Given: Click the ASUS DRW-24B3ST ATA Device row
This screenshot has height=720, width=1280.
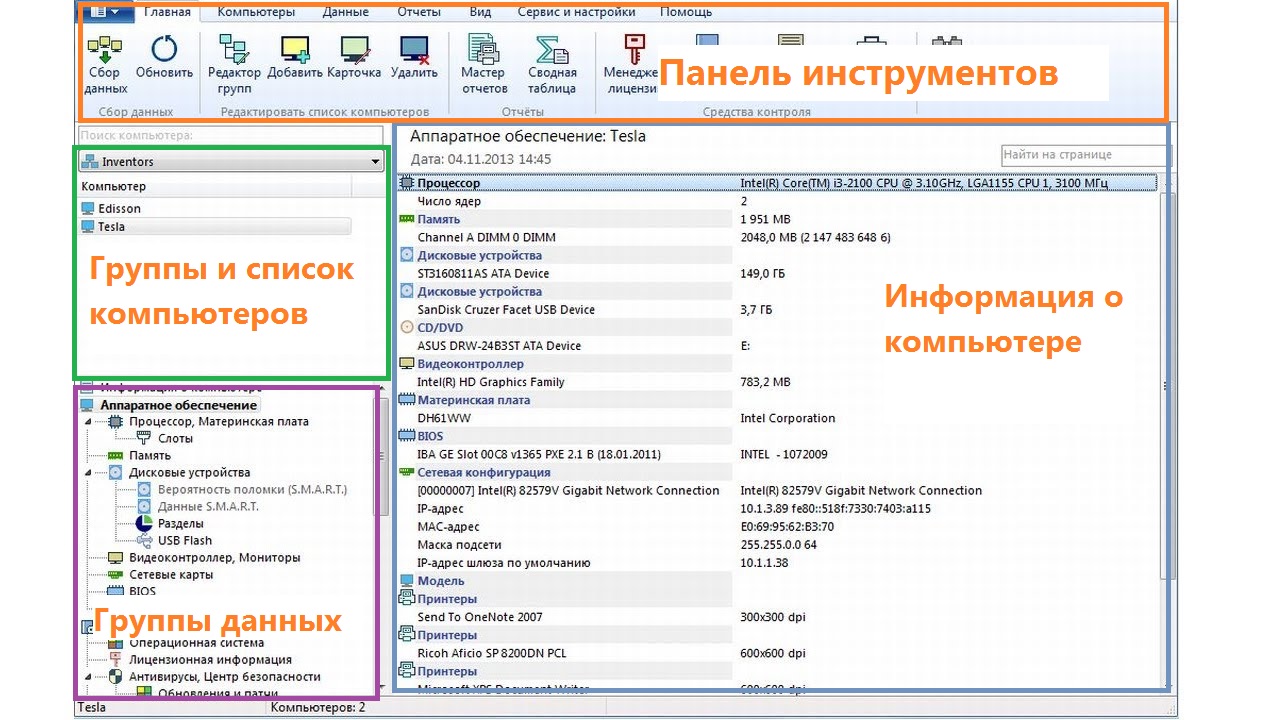Looking at the screenshot, I should point(778,345).
